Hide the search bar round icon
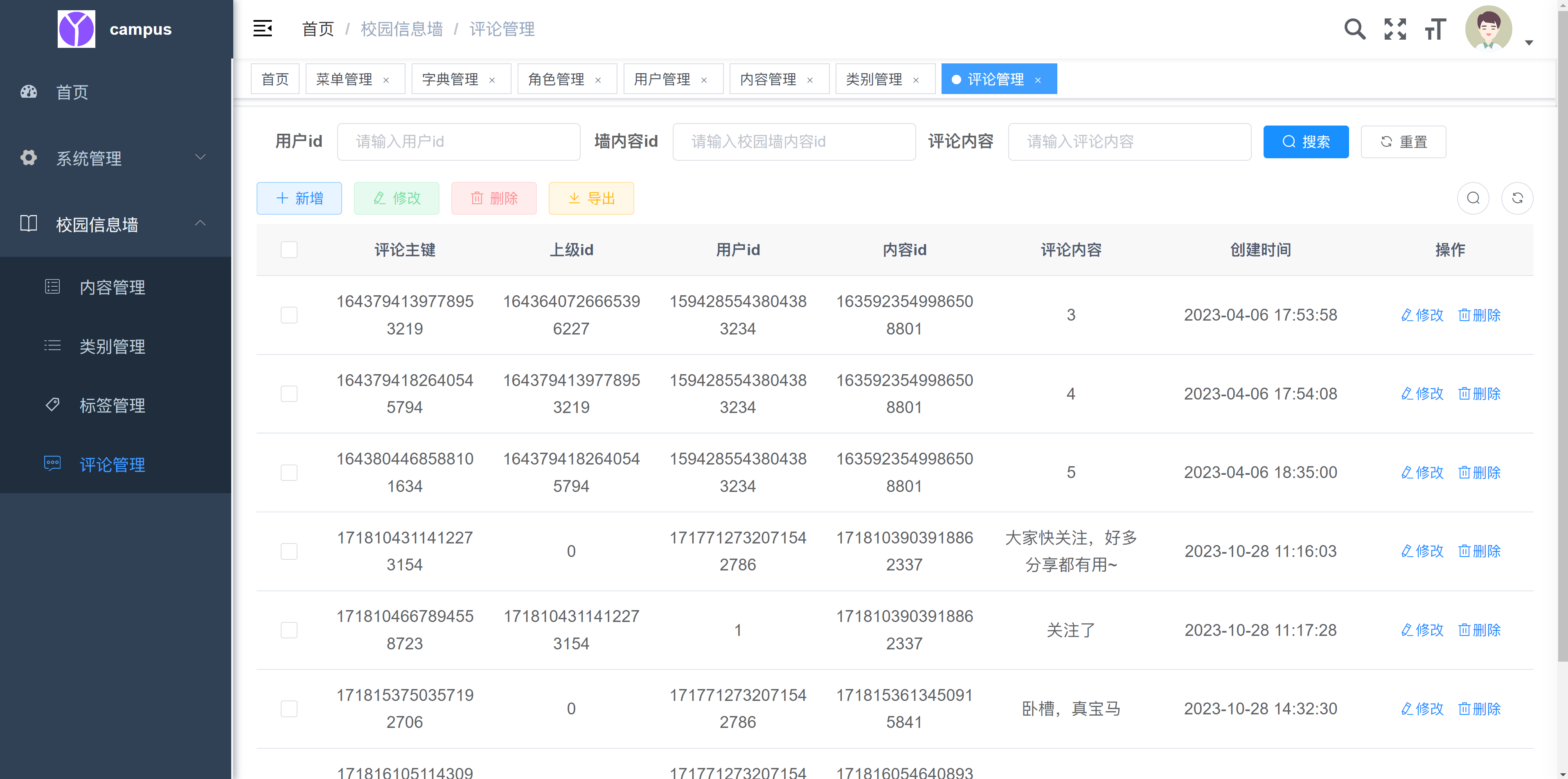This screenshot has height=779, width=1568. 1472,198
